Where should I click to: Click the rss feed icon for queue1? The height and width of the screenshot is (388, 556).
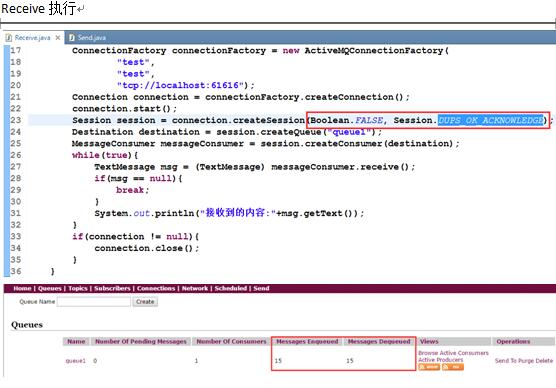(x=453, y=367)
